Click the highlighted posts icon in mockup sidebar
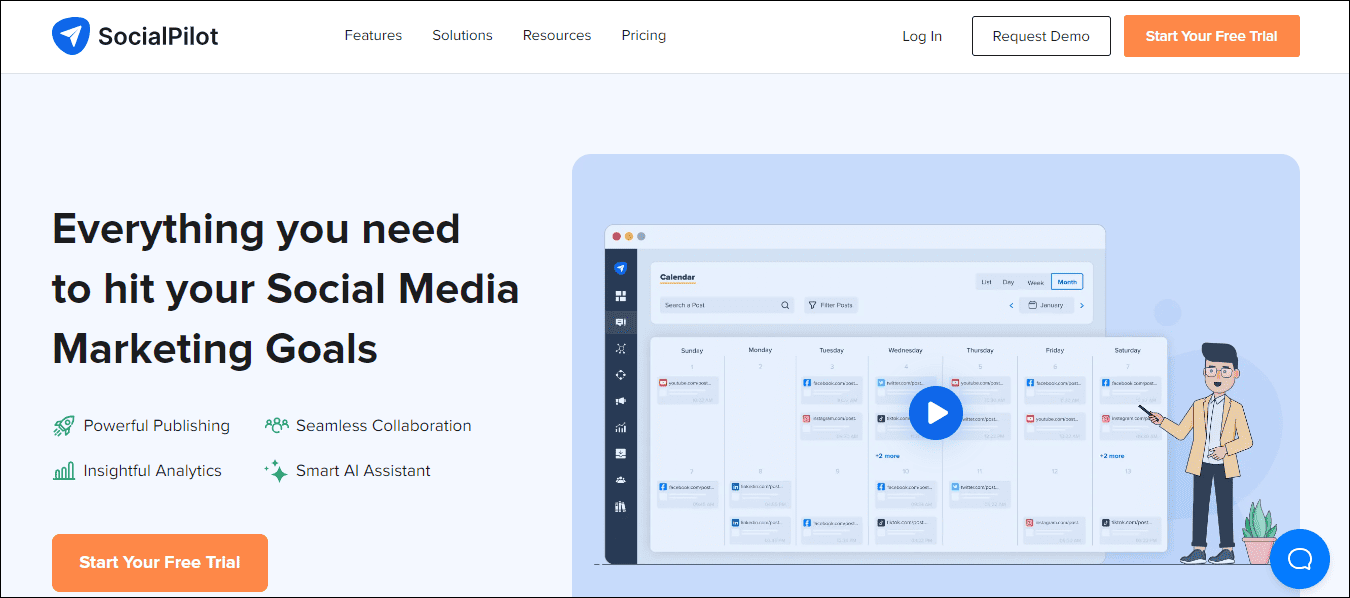The image size is (1350, 598). tap(621, 322)
